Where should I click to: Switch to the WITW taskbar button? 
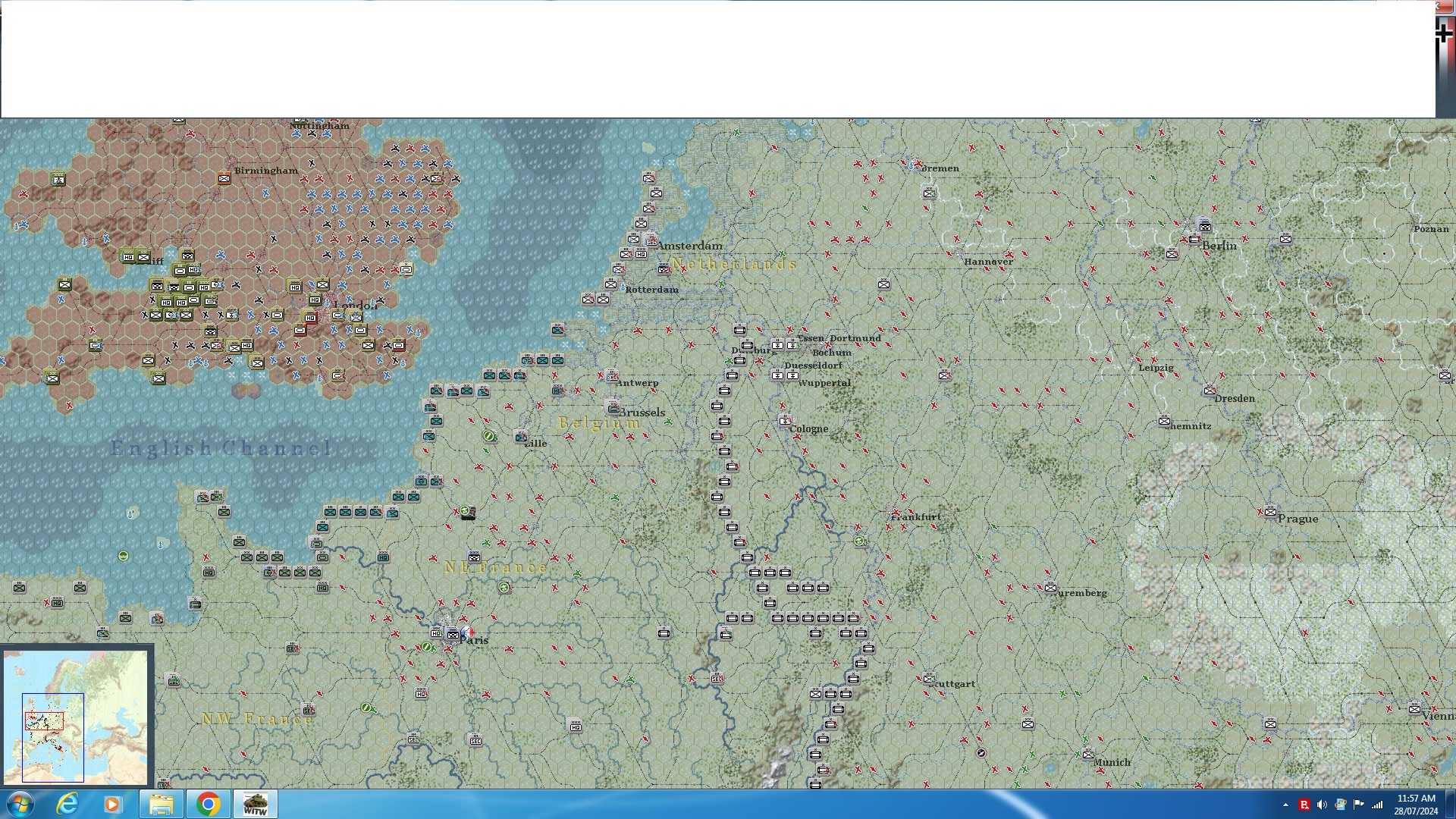coord(256,804)
